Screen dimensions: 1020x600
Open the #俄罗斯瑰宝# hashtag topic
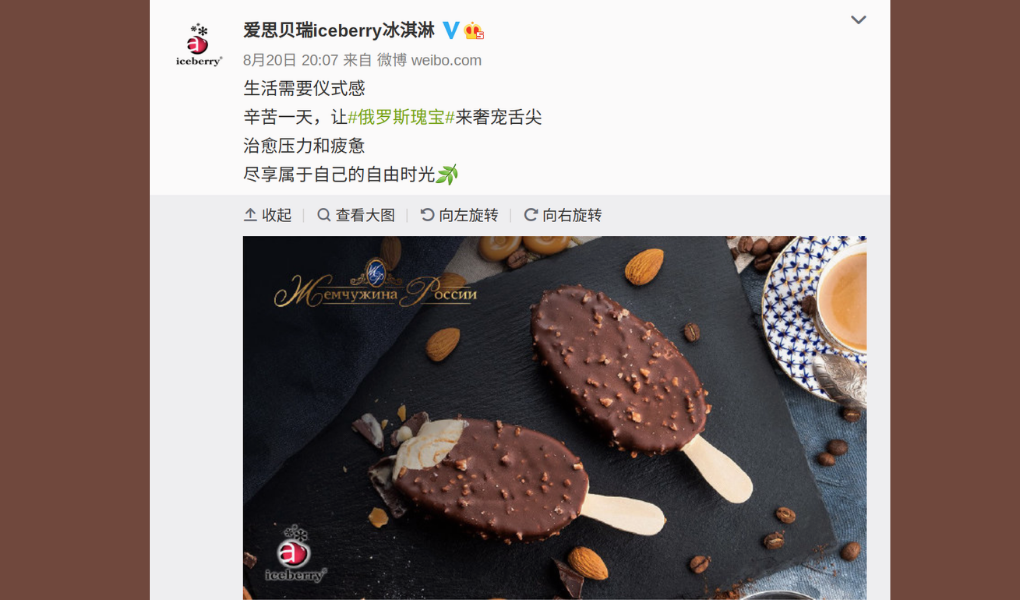tap(401, 117)
